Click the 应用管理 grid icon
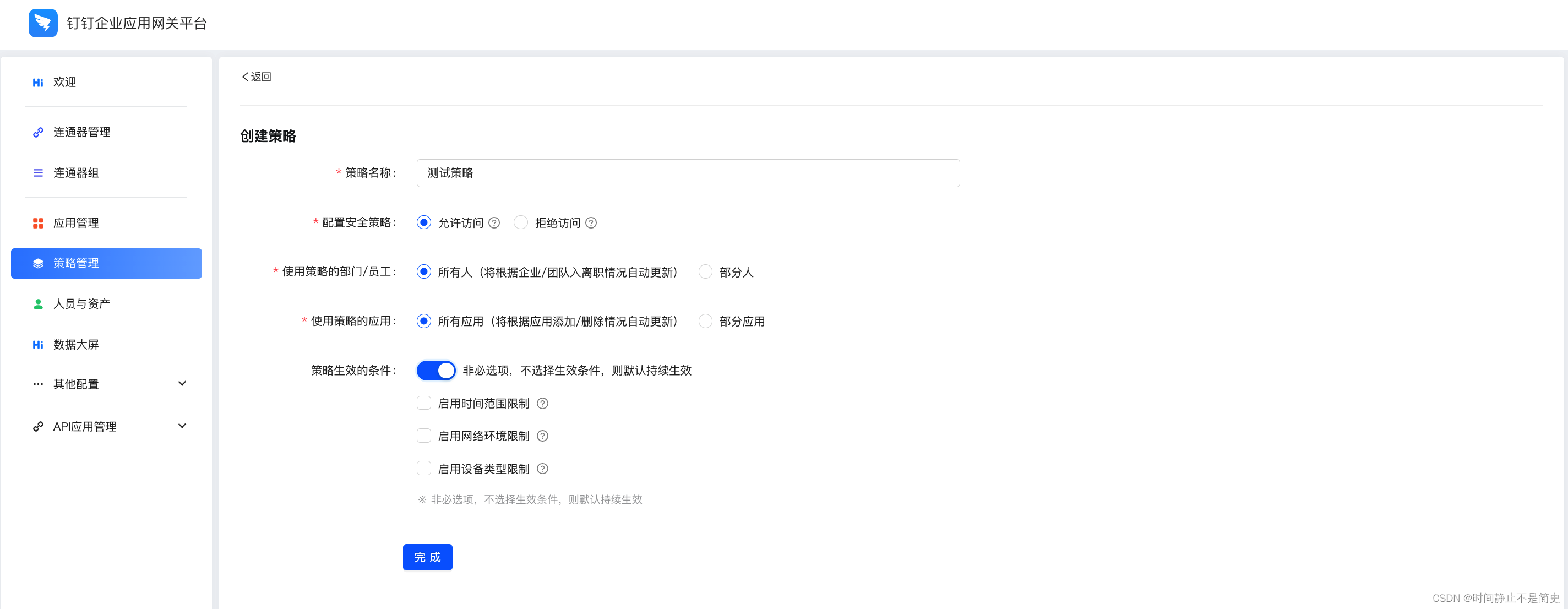The width and height of the screenshot is (1568, 609). pos(38,223)
